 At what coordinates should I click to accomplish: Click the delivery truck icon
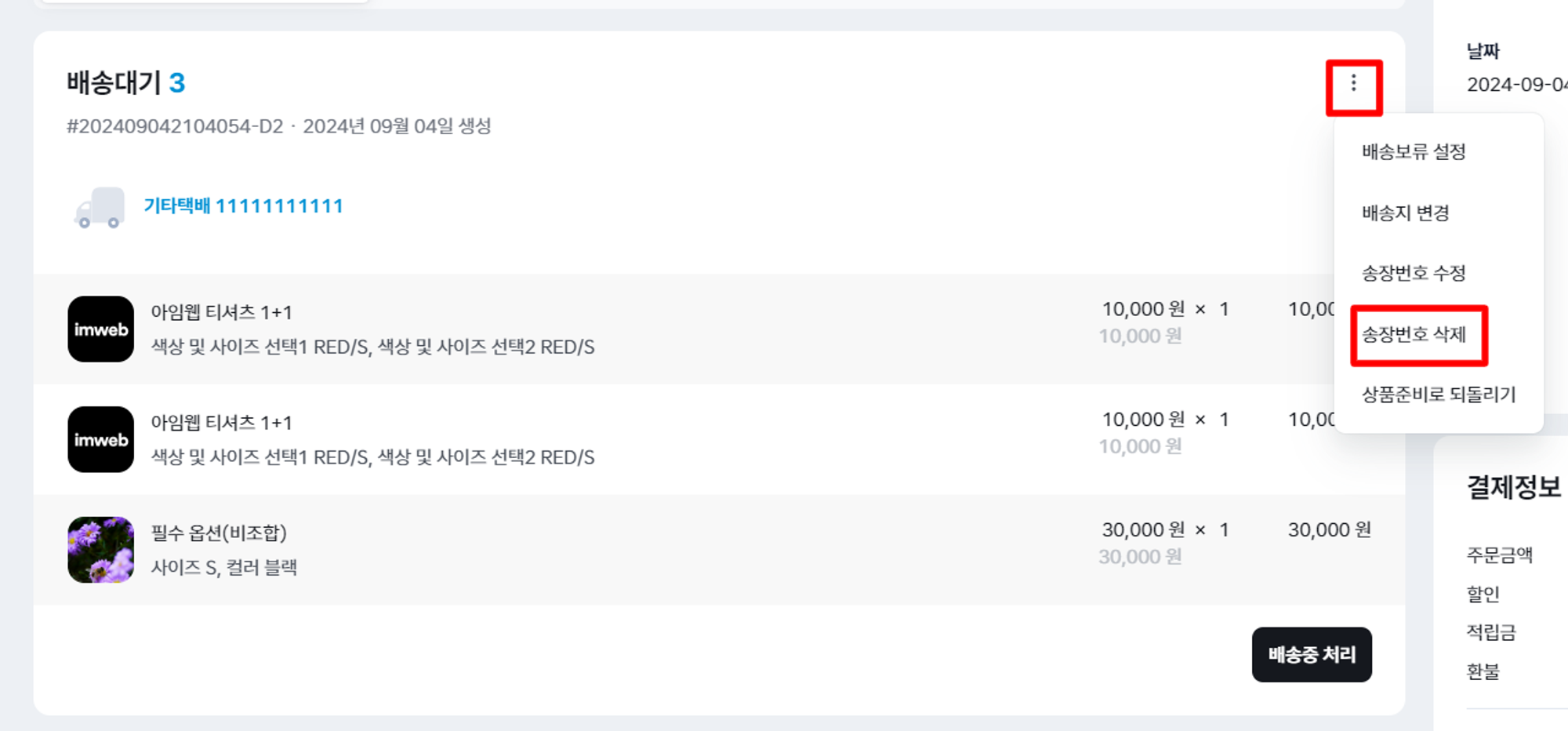click(100, 208)
